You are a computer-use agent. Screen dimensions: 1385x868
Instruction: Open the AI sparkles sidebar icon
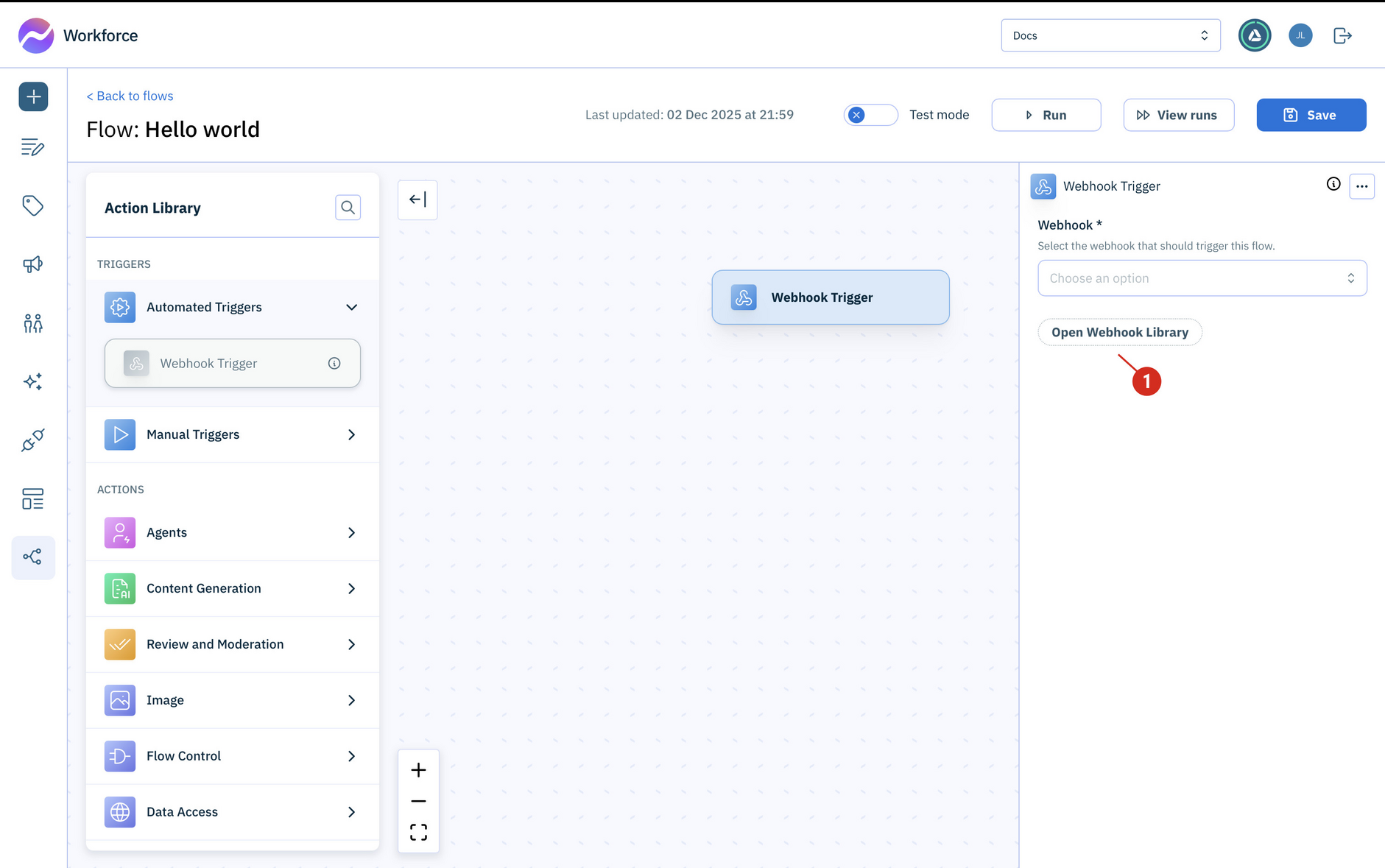tap(33, 381)
